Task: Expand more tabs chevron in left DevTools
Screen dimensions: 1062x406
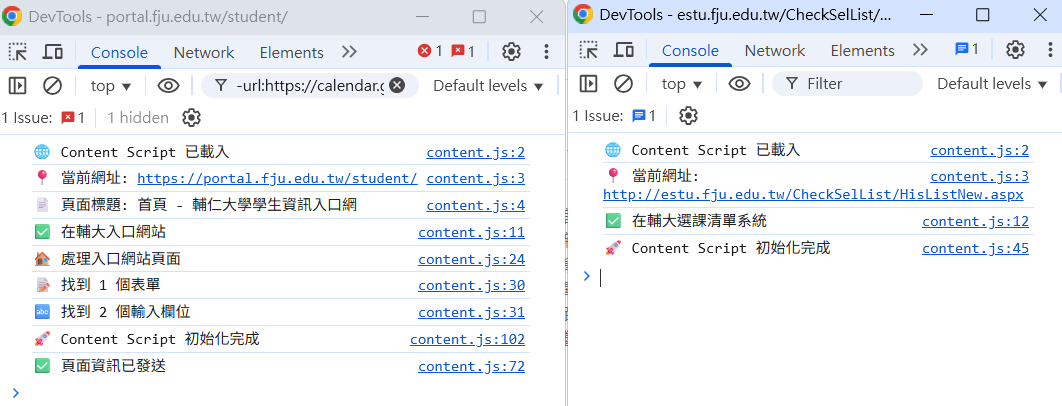Action: pos(349,52)
